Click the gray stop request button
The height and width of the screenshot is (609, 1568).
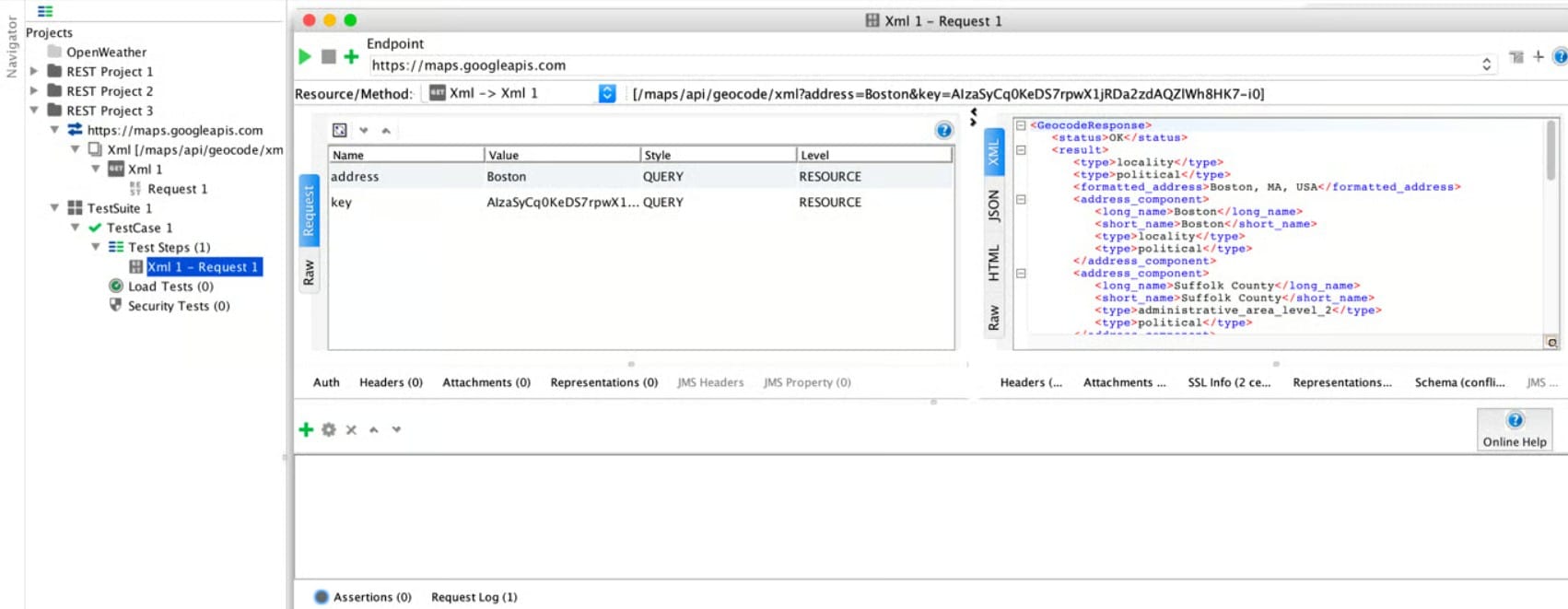(x=328, y=57)
